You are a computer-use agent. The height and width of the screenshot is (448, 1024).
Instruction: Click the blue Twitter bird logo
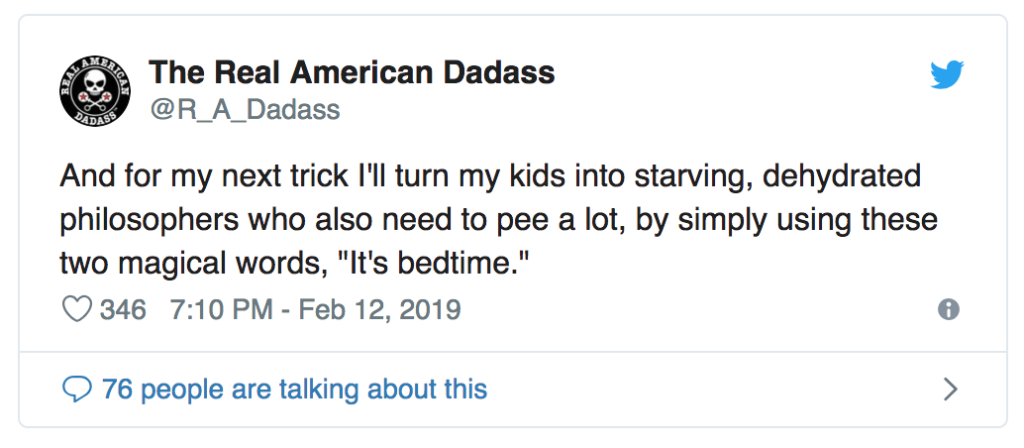coord(947,74)
